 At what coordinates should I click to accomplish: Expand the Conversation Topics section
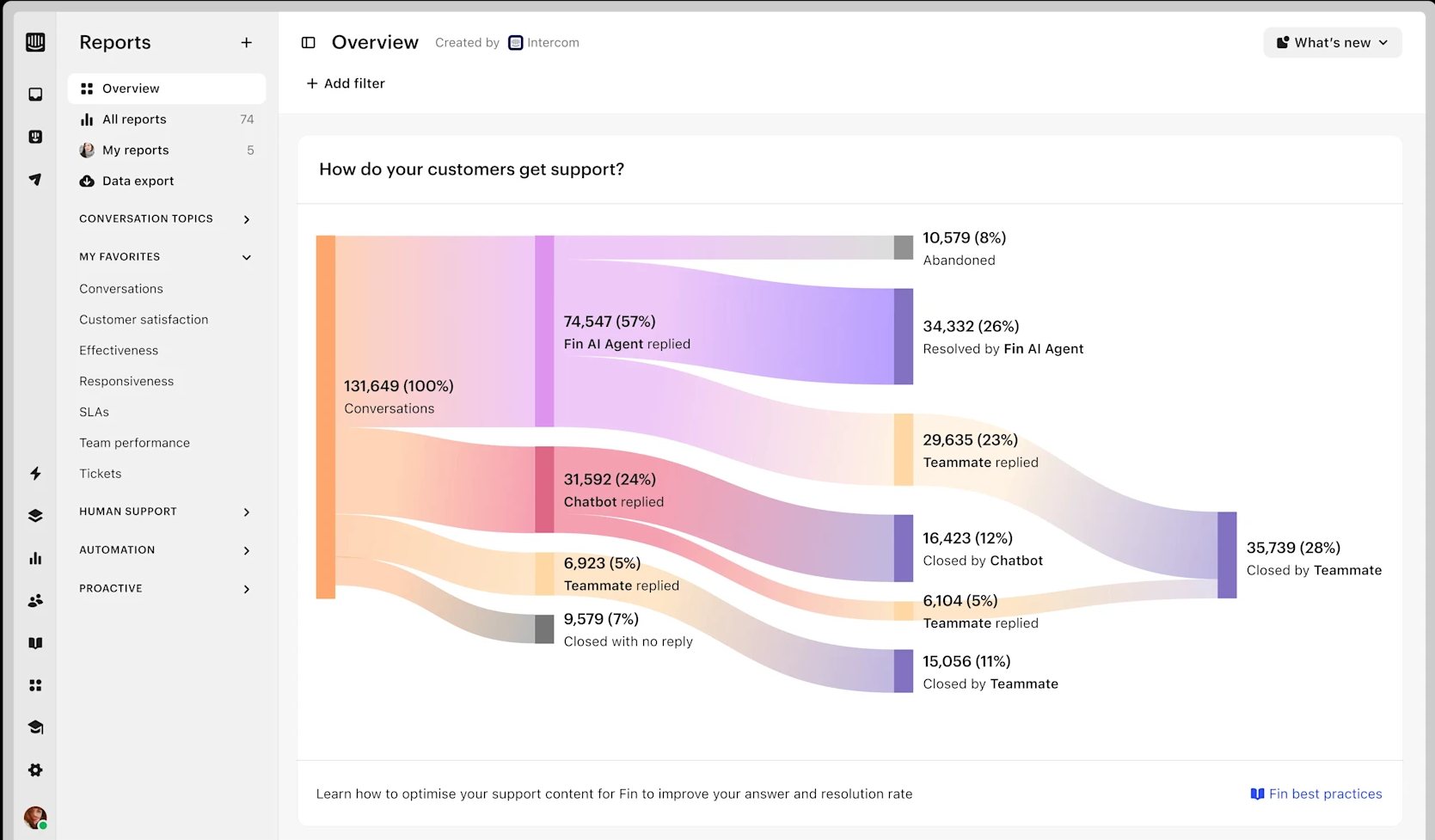[x=247, y=219]
